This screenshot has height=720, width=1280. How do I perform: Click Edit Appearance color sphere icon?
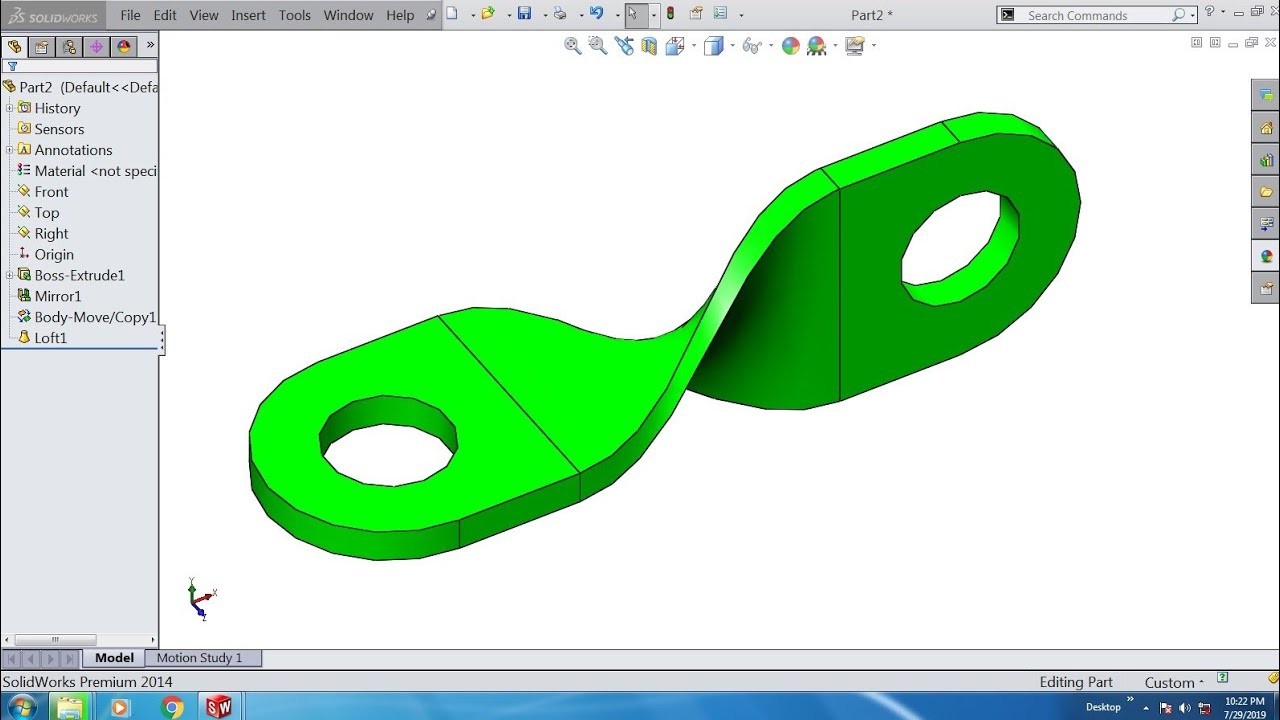coord(791,46)
